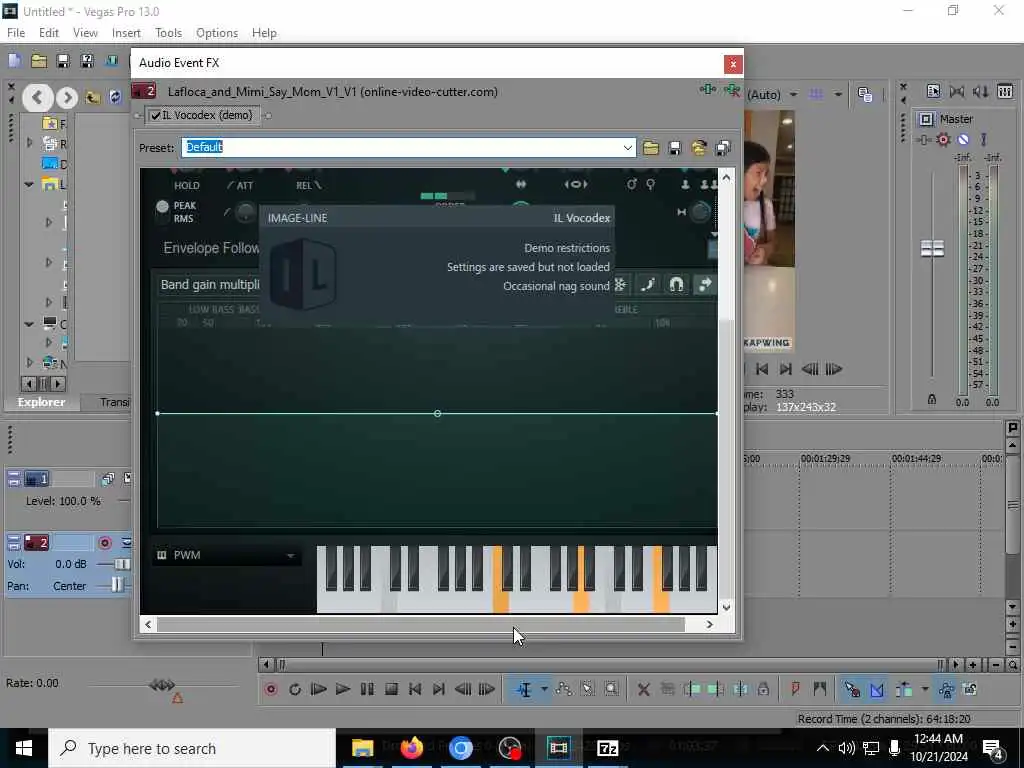This screenshot has height=768, width=1024.
Task: Open the Auto Ripple mode dropdown
Action: (924, 689)
